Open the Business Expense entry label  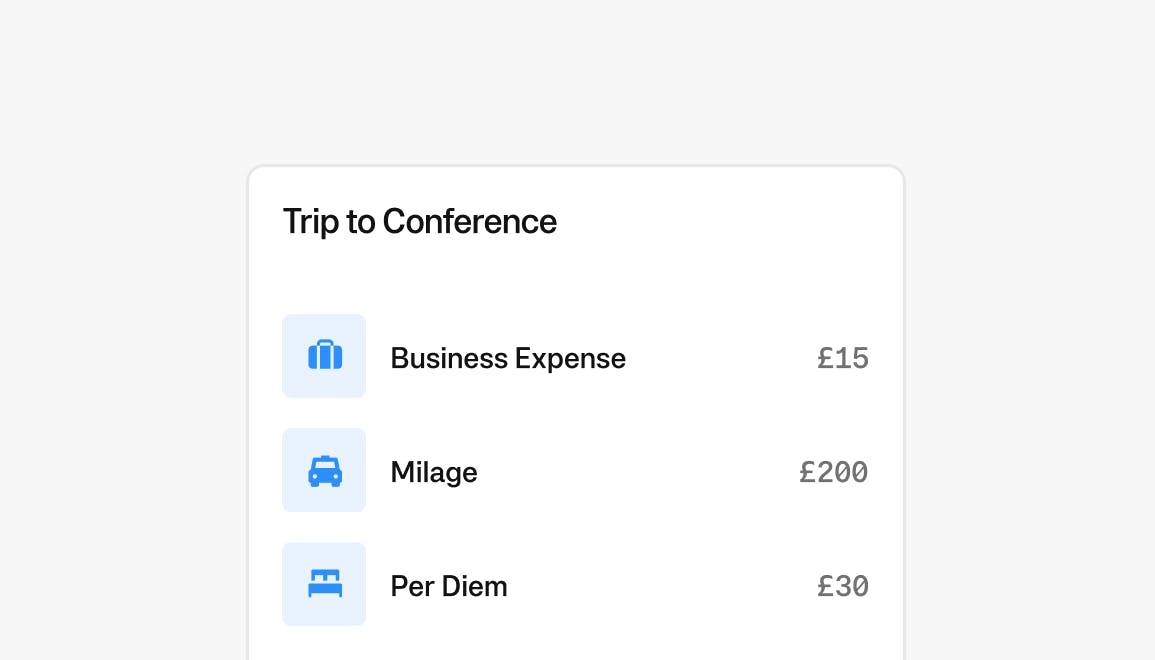(x=508, y=358)
